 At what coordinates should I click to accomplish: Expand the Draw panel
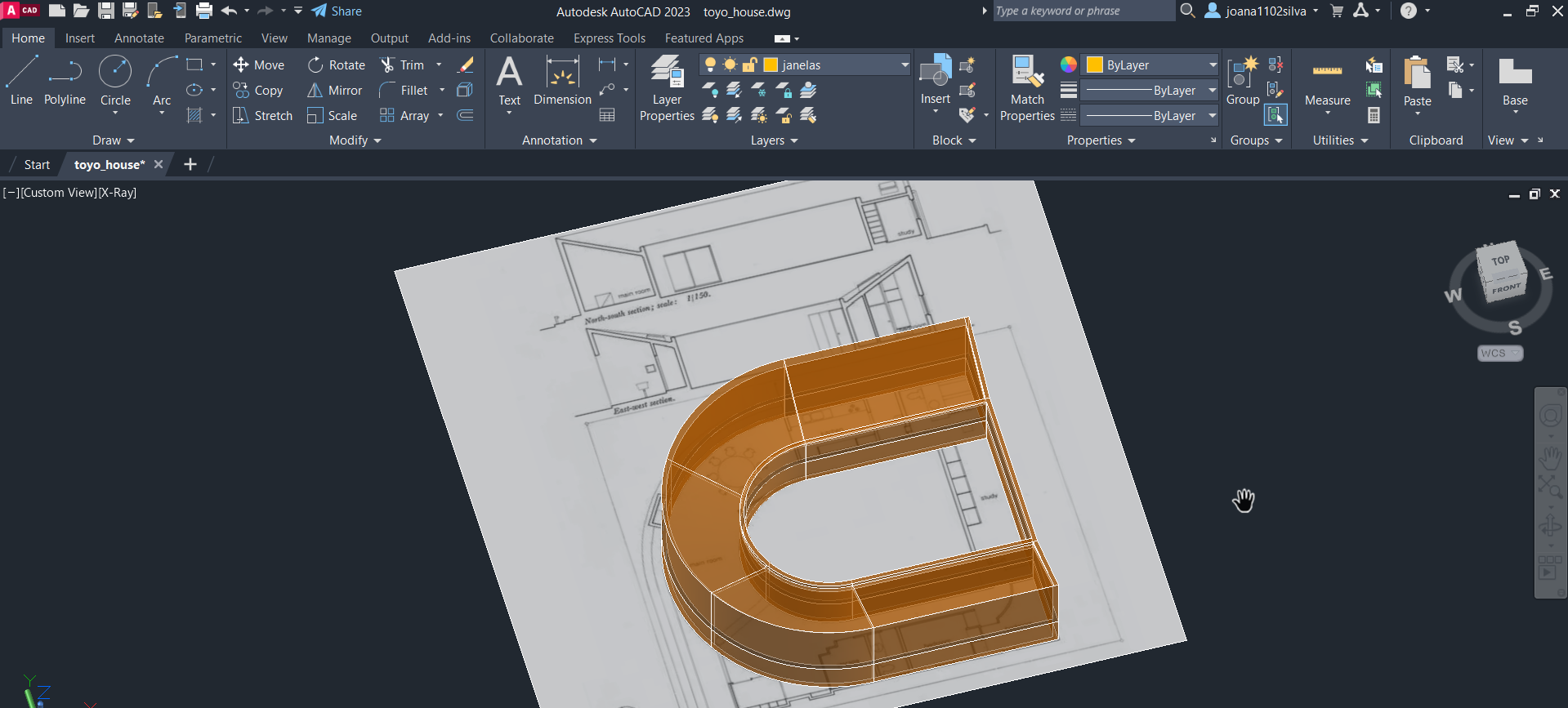(x=113, y=140)
